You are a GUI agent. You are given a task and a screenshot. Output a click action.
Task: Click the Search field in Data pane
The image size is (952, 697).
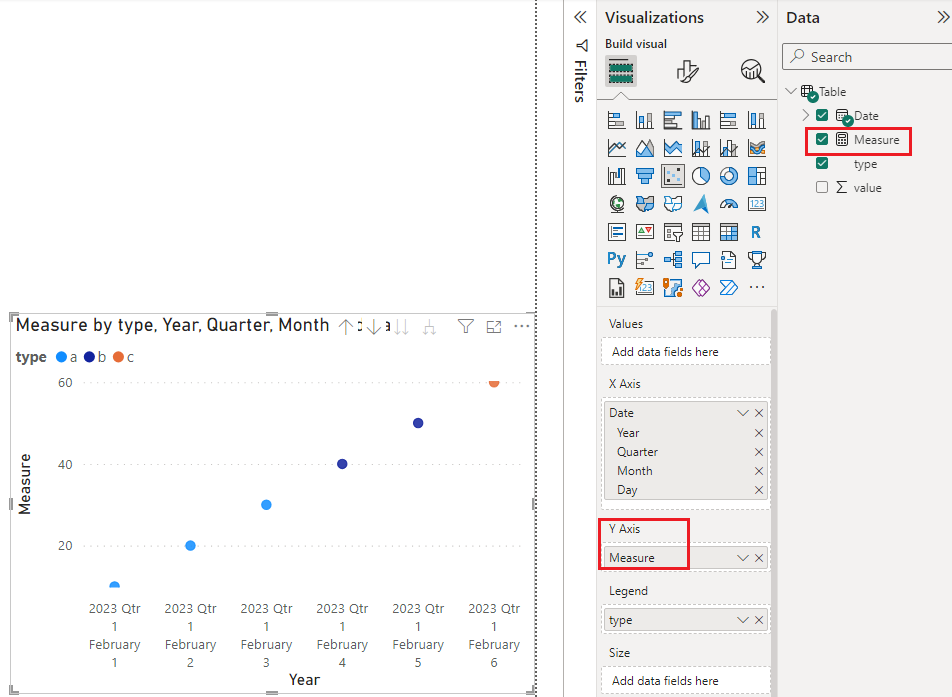click(x=868, y=56)
